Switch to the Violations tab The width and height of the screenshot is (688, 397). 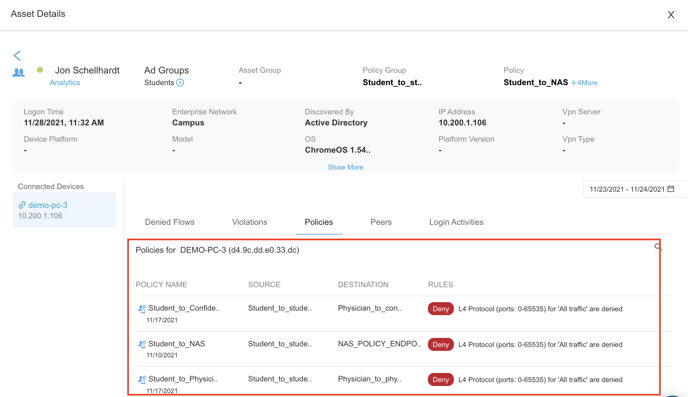coord(249,222)
